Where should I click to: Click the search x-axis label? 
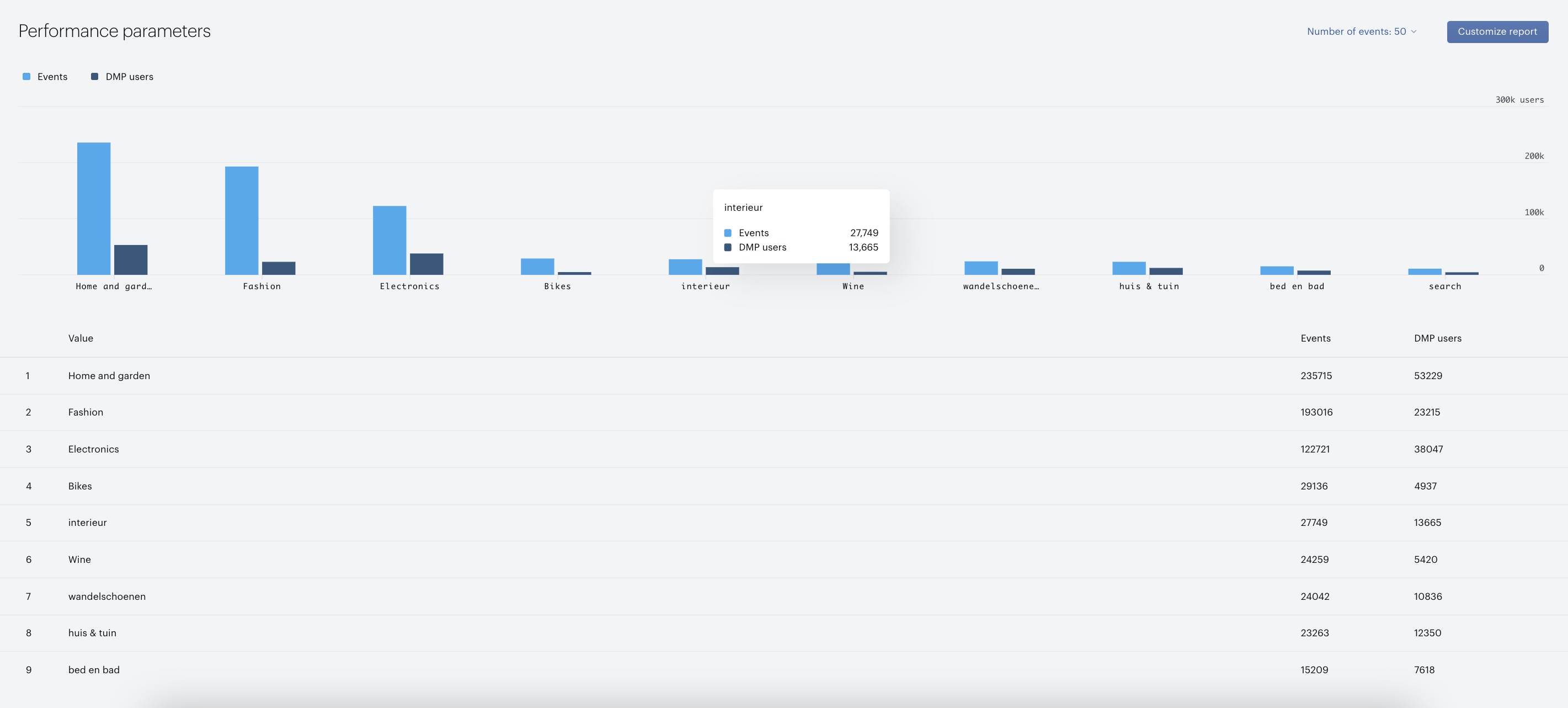point(1444,287)
